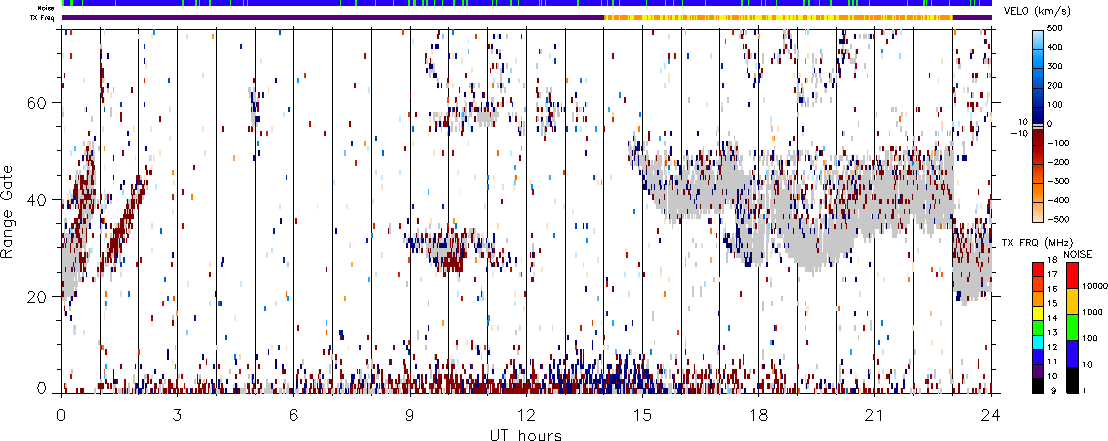1108x441 pixels.
Task: Click the orange-yellow TX frequency strip segment
Action: [x=778, y=17]
